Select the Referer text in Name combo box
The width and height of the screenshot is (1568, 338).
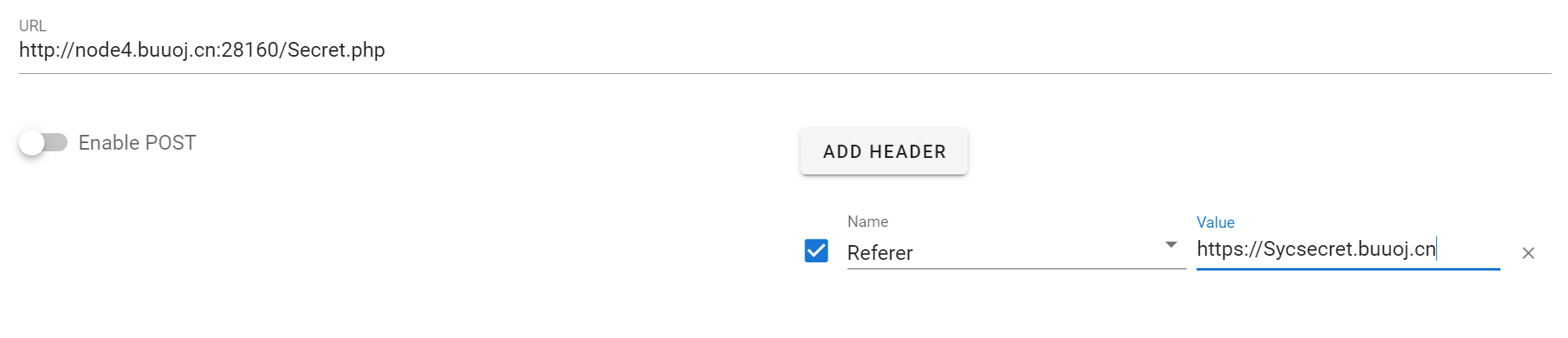[880, 253]
